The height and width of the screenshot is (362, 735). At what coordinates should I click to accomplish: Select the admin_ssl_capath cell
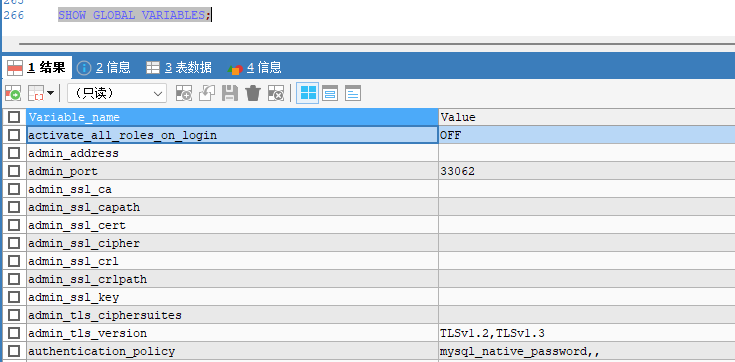[x=232, y=207]
